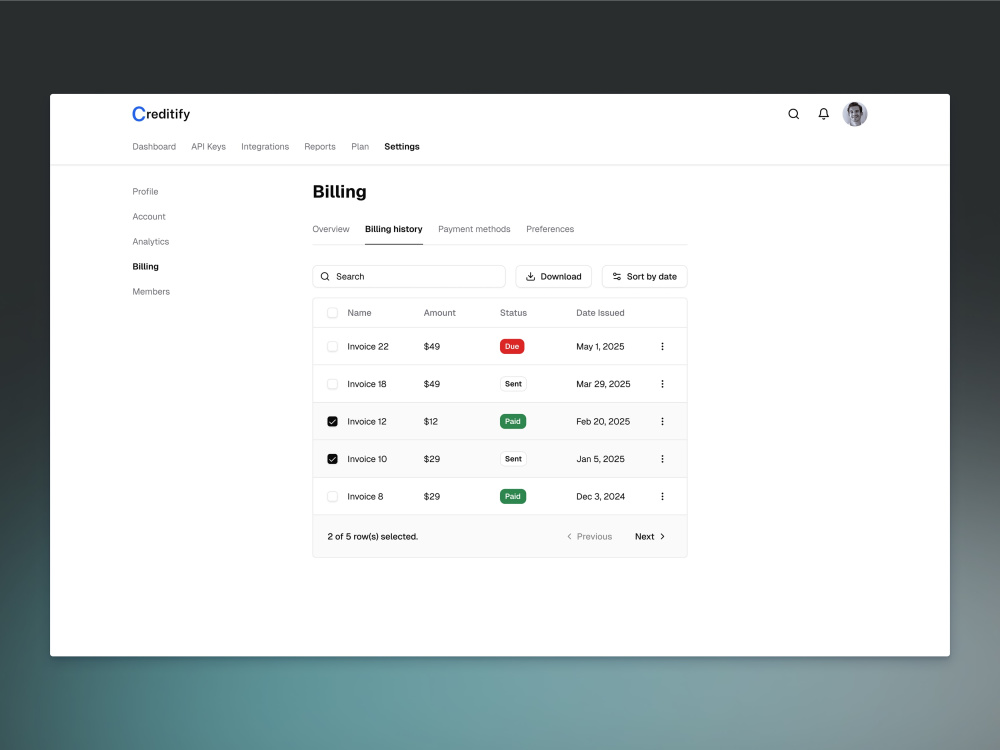The image size is (1000, 750).
Task: Go to the Next page
Action: 650,536
